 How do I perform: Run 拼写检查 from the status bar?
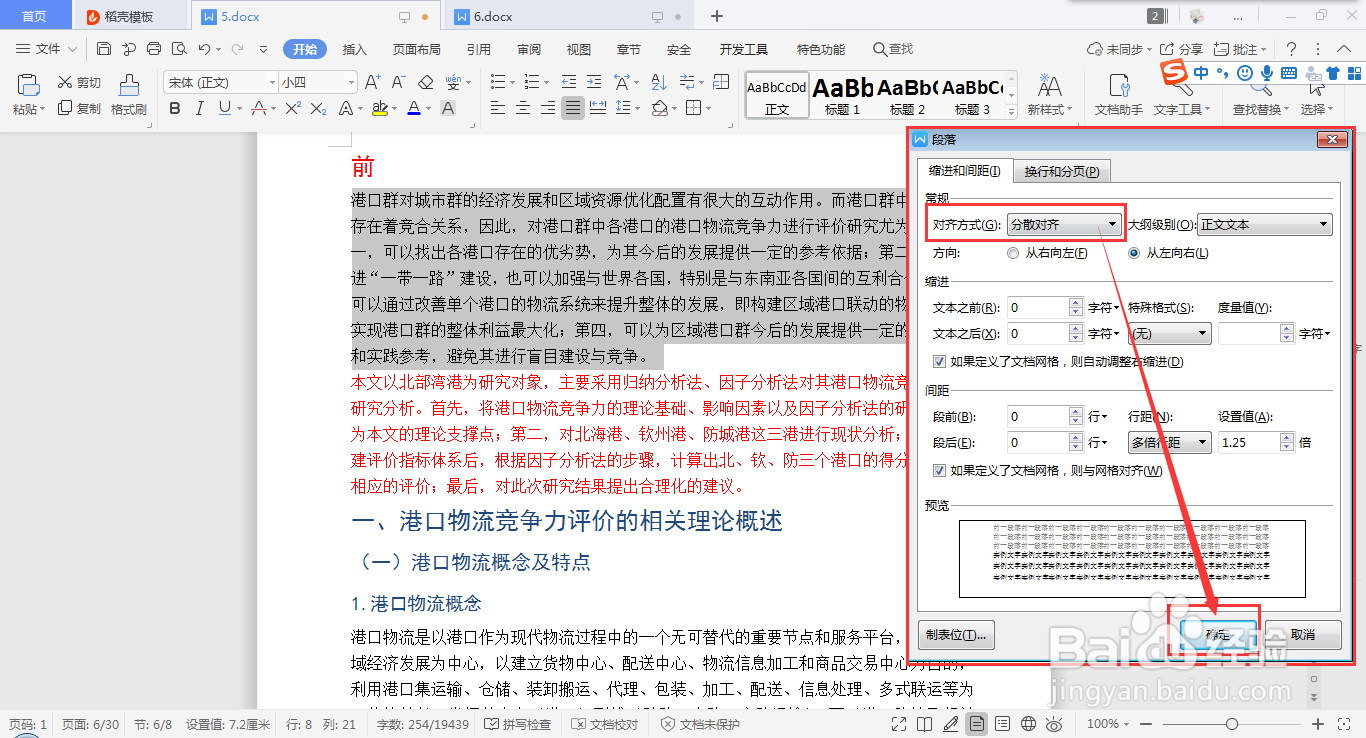[517, 724]
